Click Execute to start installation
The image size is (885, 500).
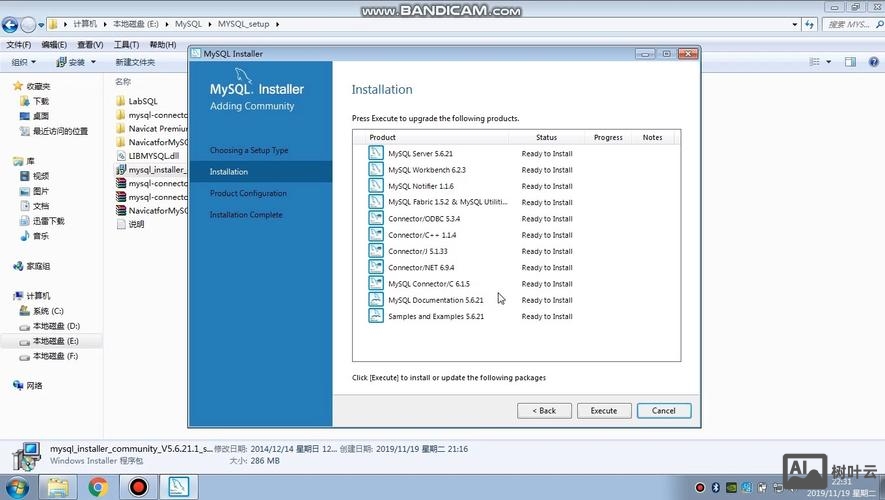click(x=604, y=411)
